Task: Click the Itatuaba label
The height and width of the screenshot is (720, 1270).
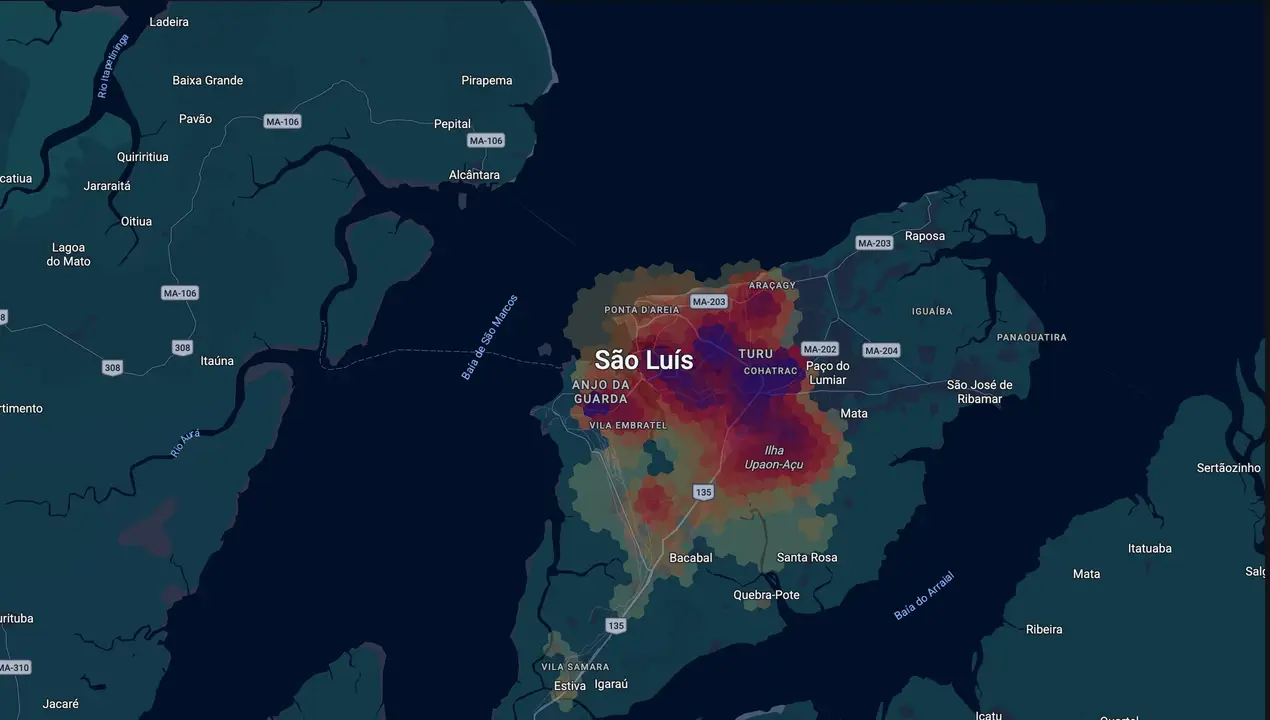Action: click(1150, 549)
